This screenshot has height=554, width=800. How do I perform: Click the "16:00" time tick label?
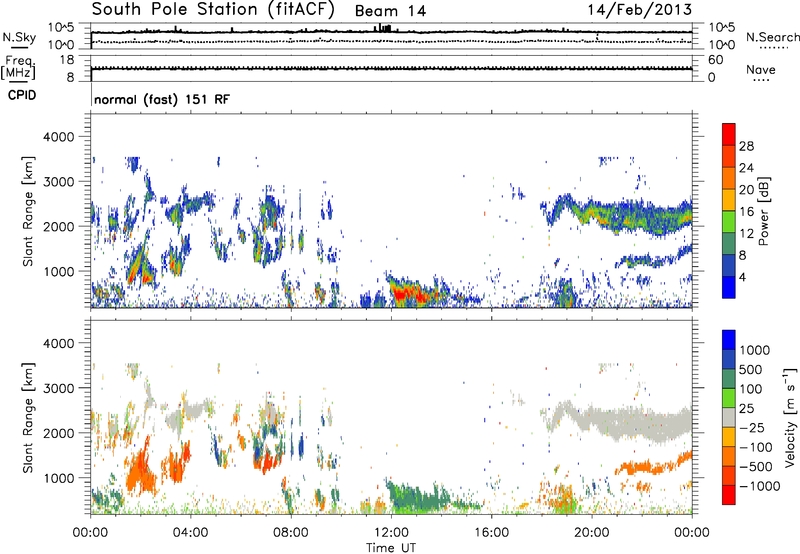(491, 533)
